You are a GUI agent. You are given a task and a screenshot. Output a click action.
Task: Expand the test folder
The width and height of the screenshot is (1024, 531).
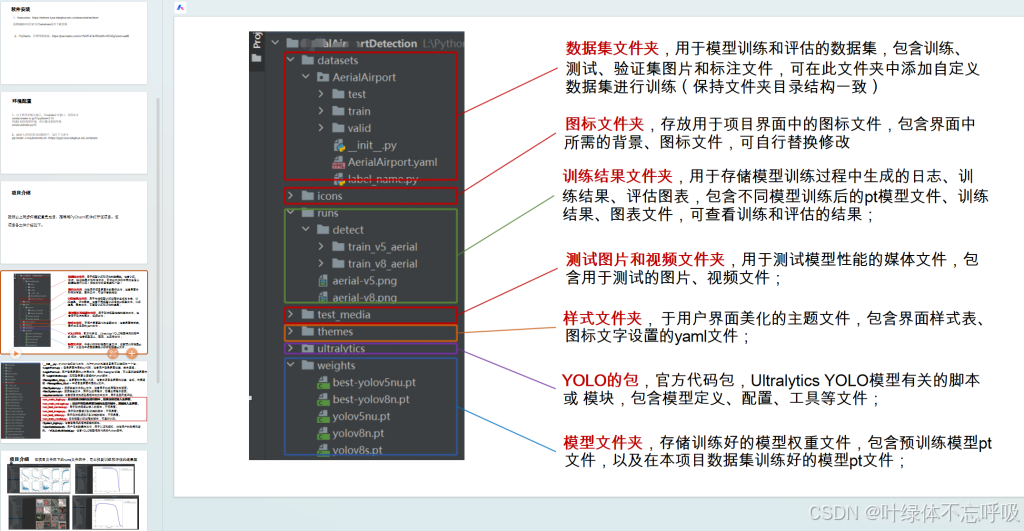pos(321,94)
